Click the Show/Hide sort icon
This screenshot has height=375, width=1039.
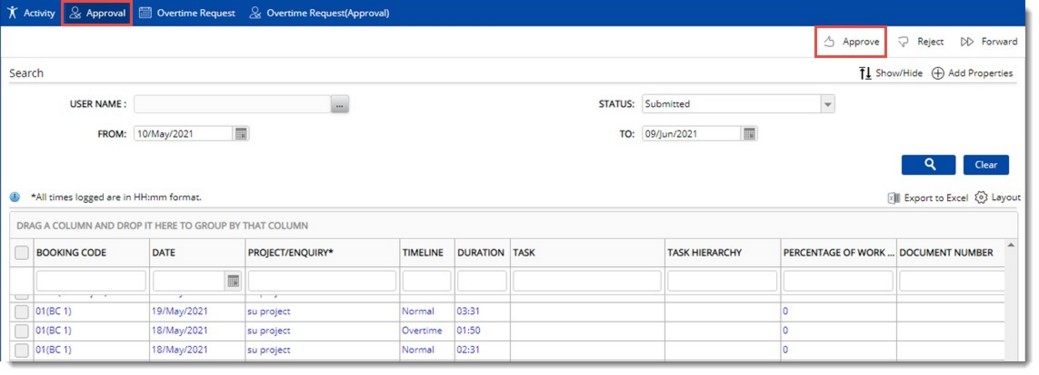pyautogui.click(x=865, y=74)
